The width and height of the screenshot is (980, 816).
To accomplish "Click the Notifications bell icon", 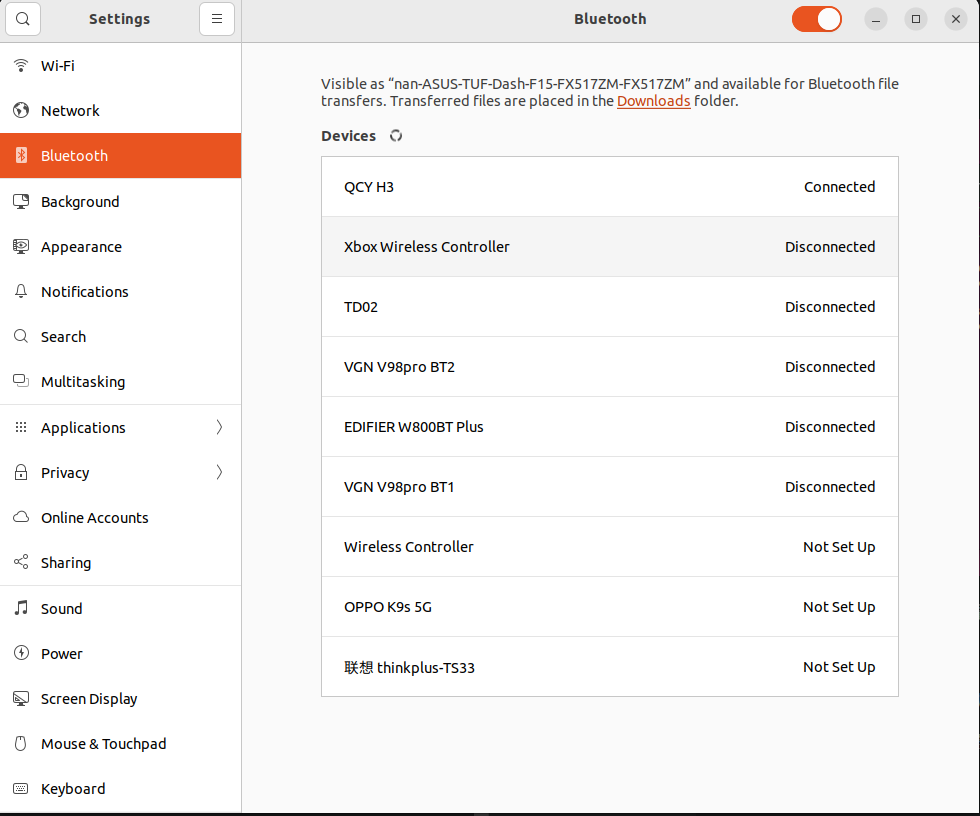I will tap(21, 291).
